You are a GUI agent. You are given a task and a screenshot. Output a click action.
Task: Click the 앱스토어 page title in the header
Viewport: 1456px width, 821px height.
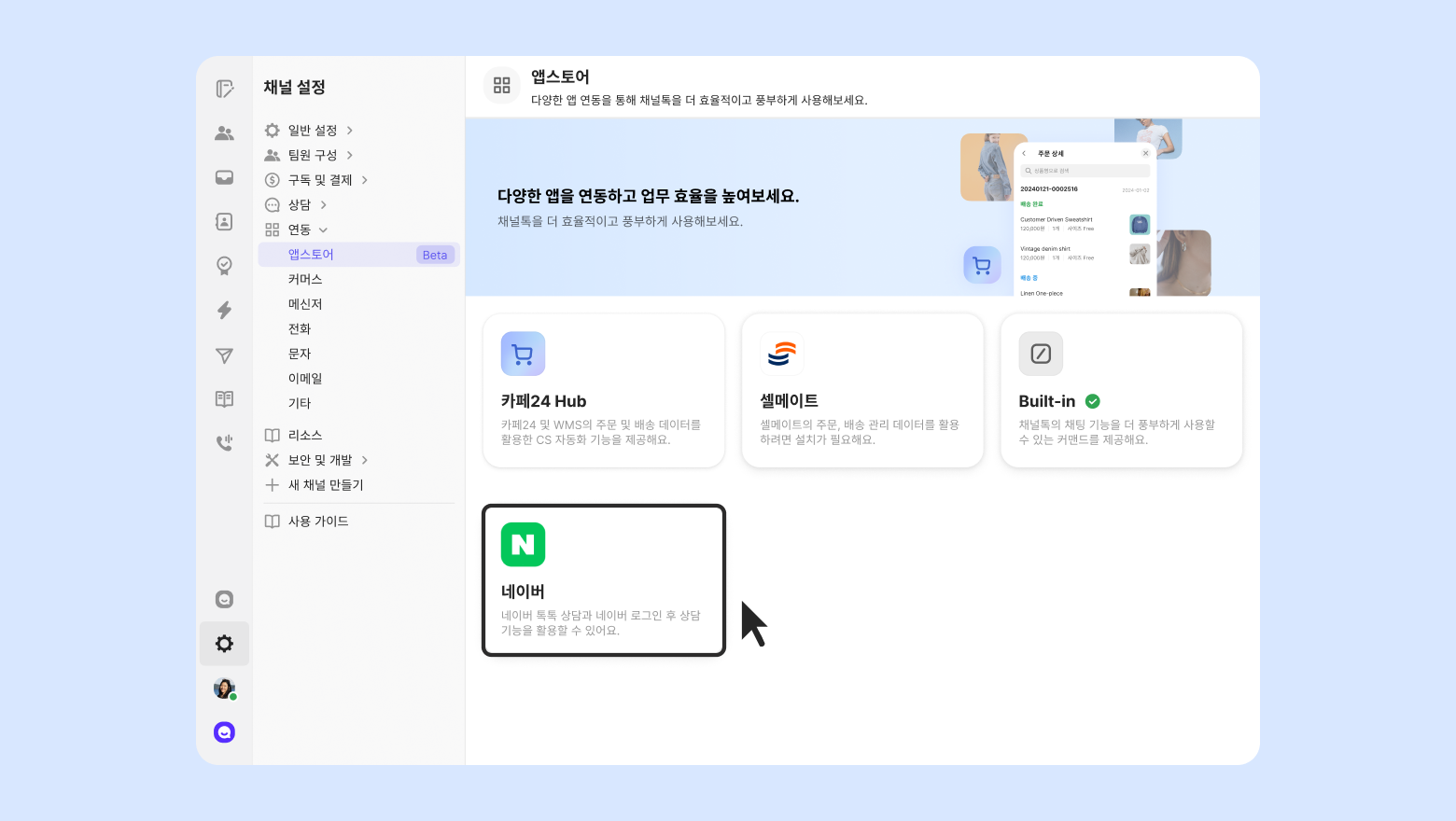[560, 77]
